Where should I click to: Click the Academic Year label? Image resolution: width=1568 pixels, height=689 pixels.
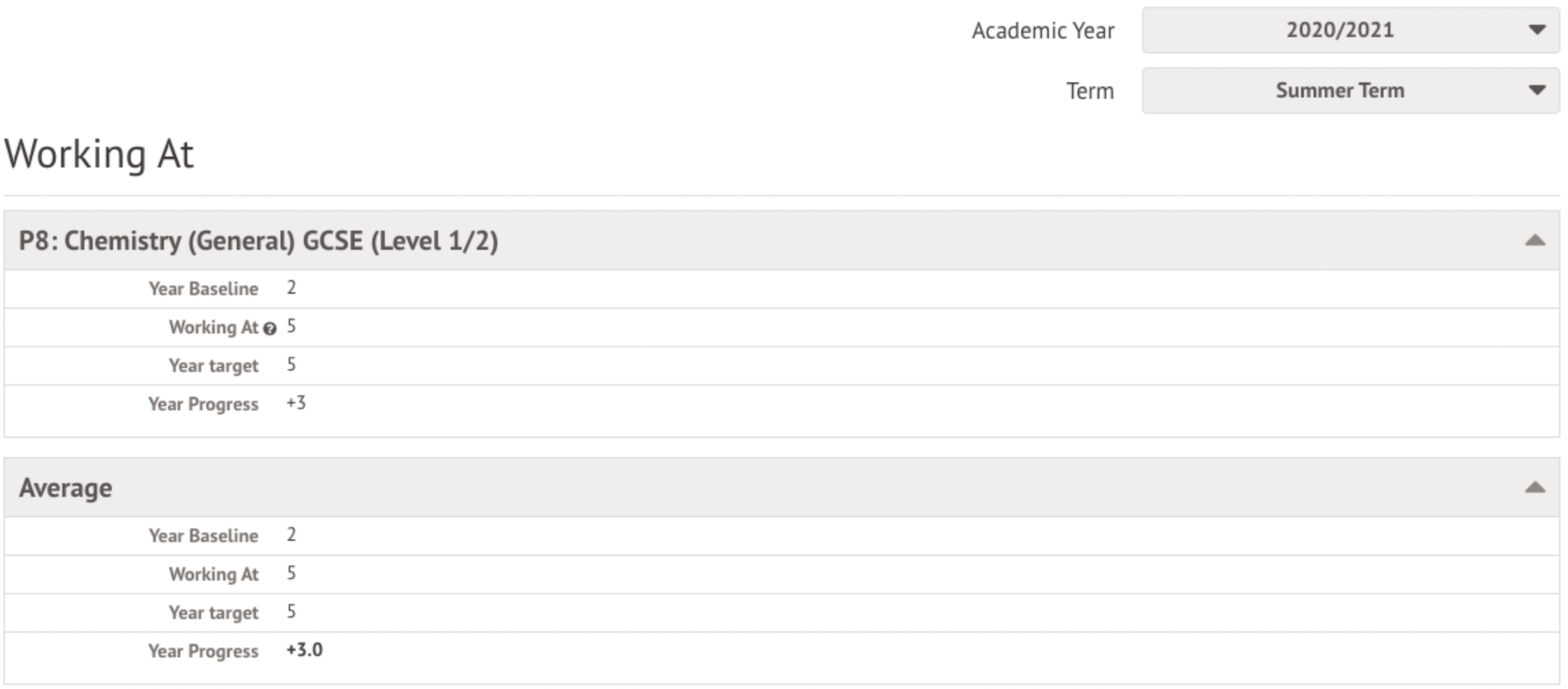pyautogui.click(x=1043, y=31)
